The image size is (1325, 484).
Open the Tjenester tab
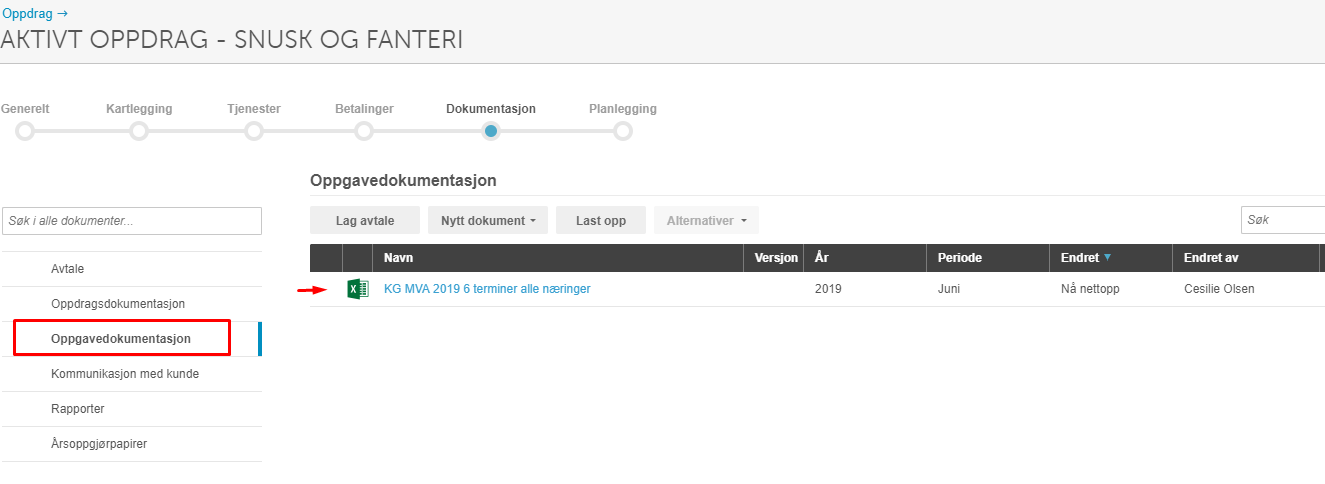(x=254, y=109)
